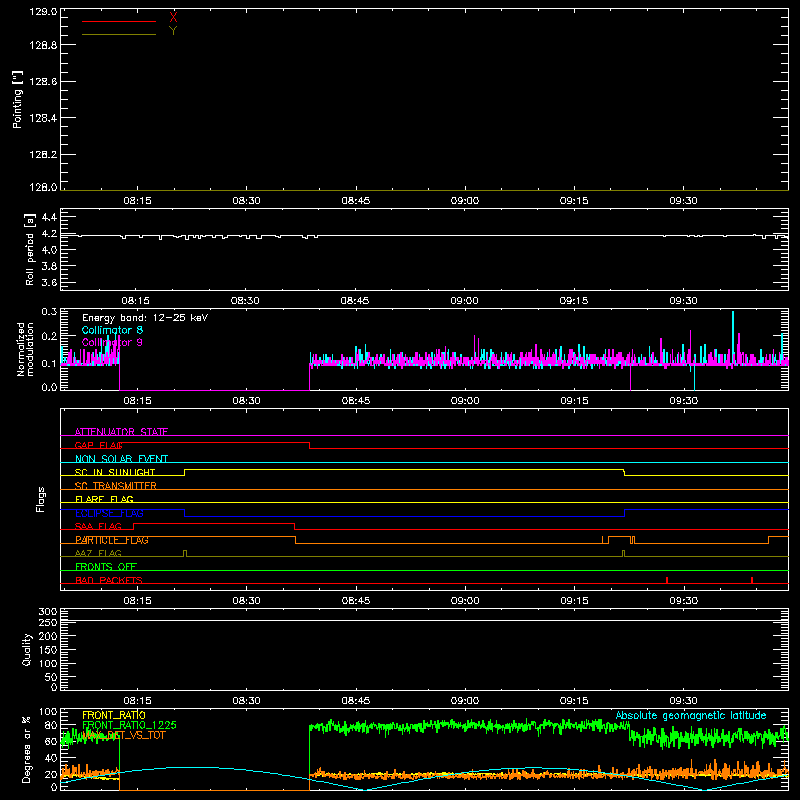Viewport: 800px width, 800px height.
Task: Click the ATTENUATOR_STATE flag label
Action: 121,432
